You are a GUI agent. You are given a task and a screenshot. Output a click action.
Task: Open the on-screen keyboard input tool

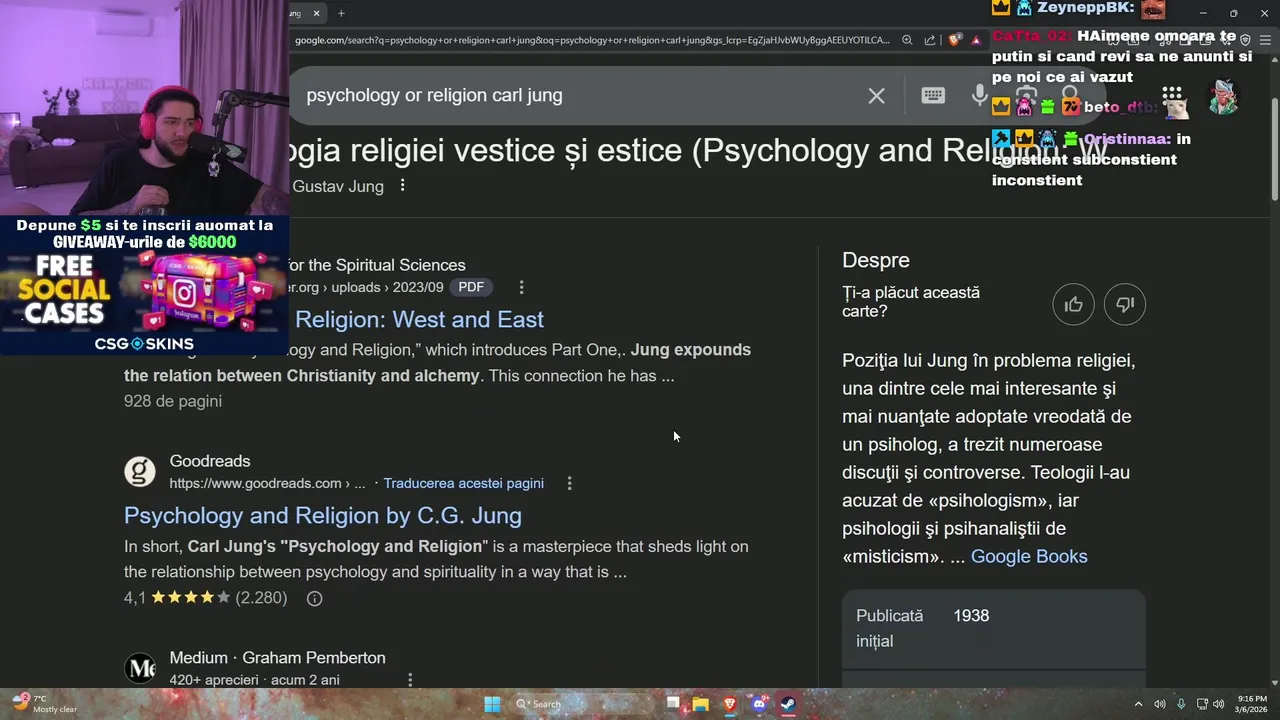(933, 95)
